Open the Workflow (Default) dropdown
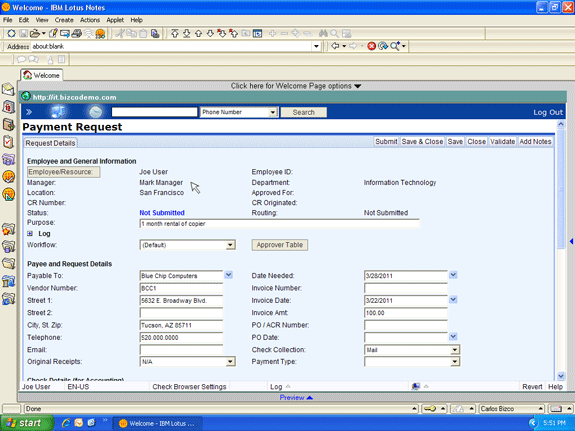This screenshot has height=431, width=575. [230, 245]
